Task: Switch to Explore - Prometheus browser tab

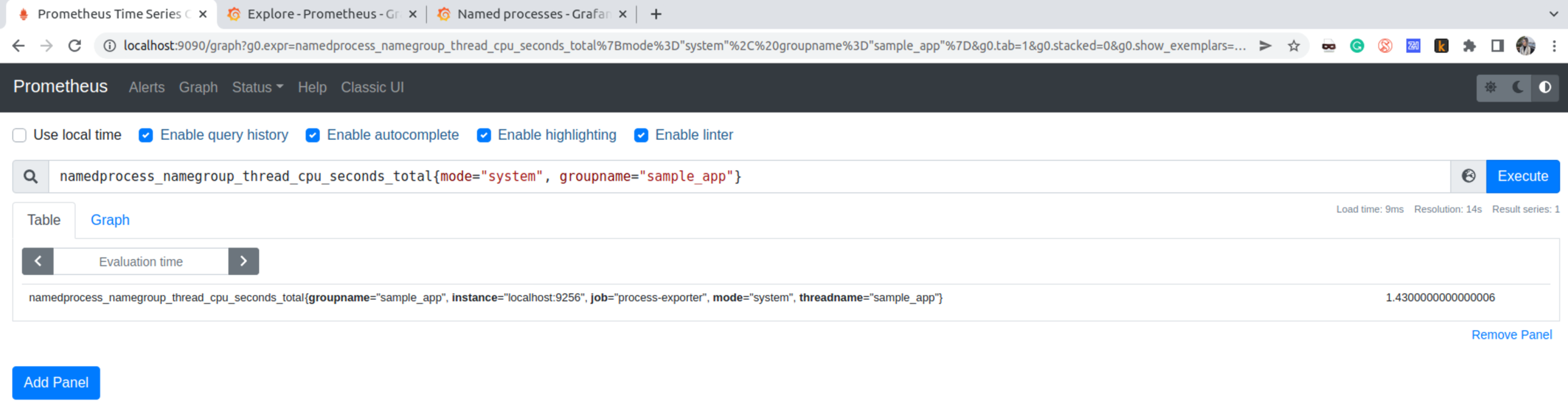Action: point(322,14)
